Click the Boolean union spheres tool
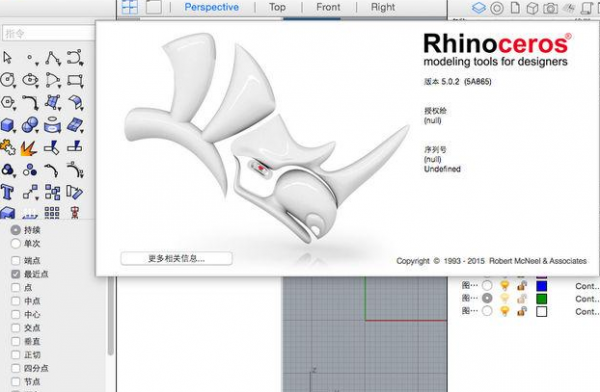The width and height of the screenshot is (600, 392). click(30, 125)
